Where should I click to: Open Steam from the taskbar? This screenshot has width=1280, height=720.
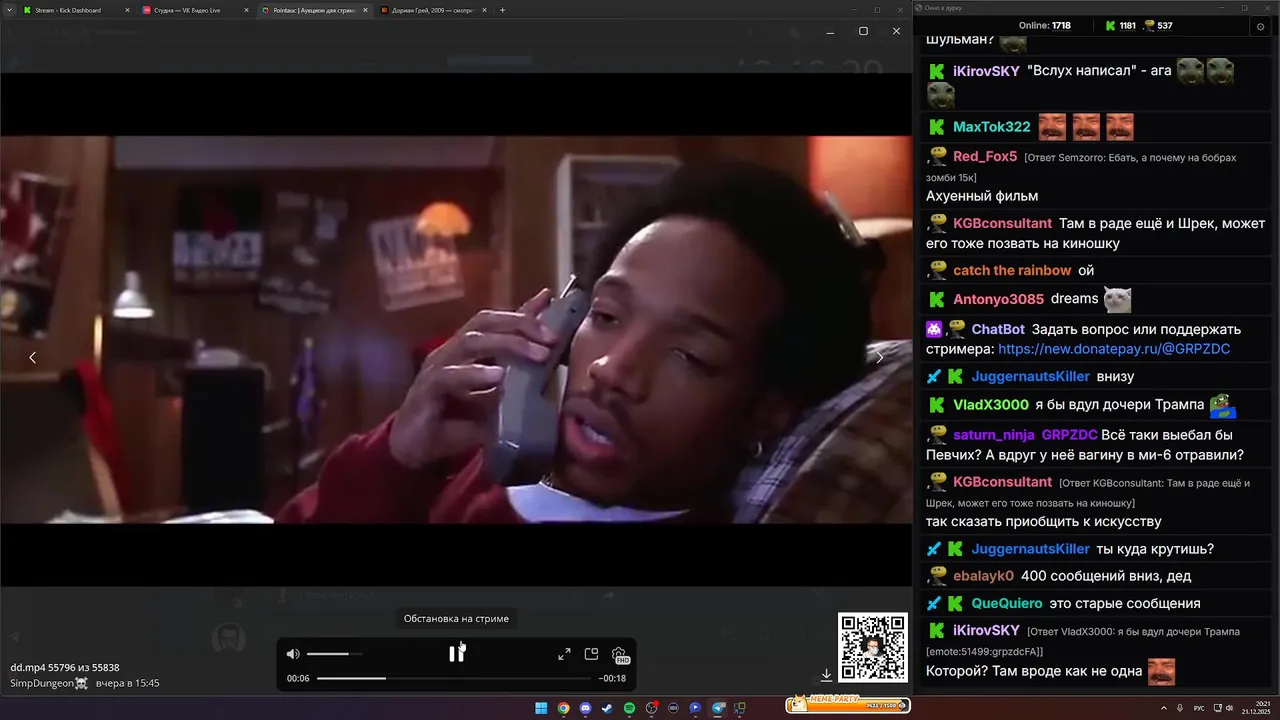coord(607,708)
